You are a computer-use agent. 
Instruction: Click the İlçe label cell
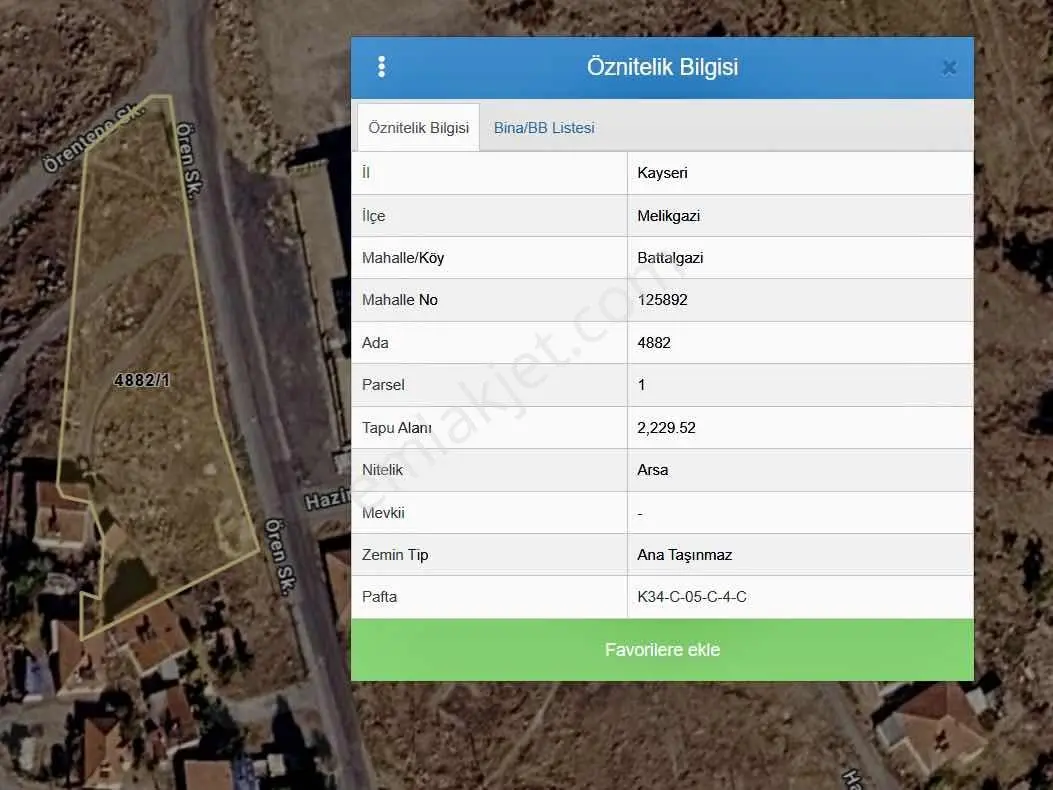click(489, 216)
